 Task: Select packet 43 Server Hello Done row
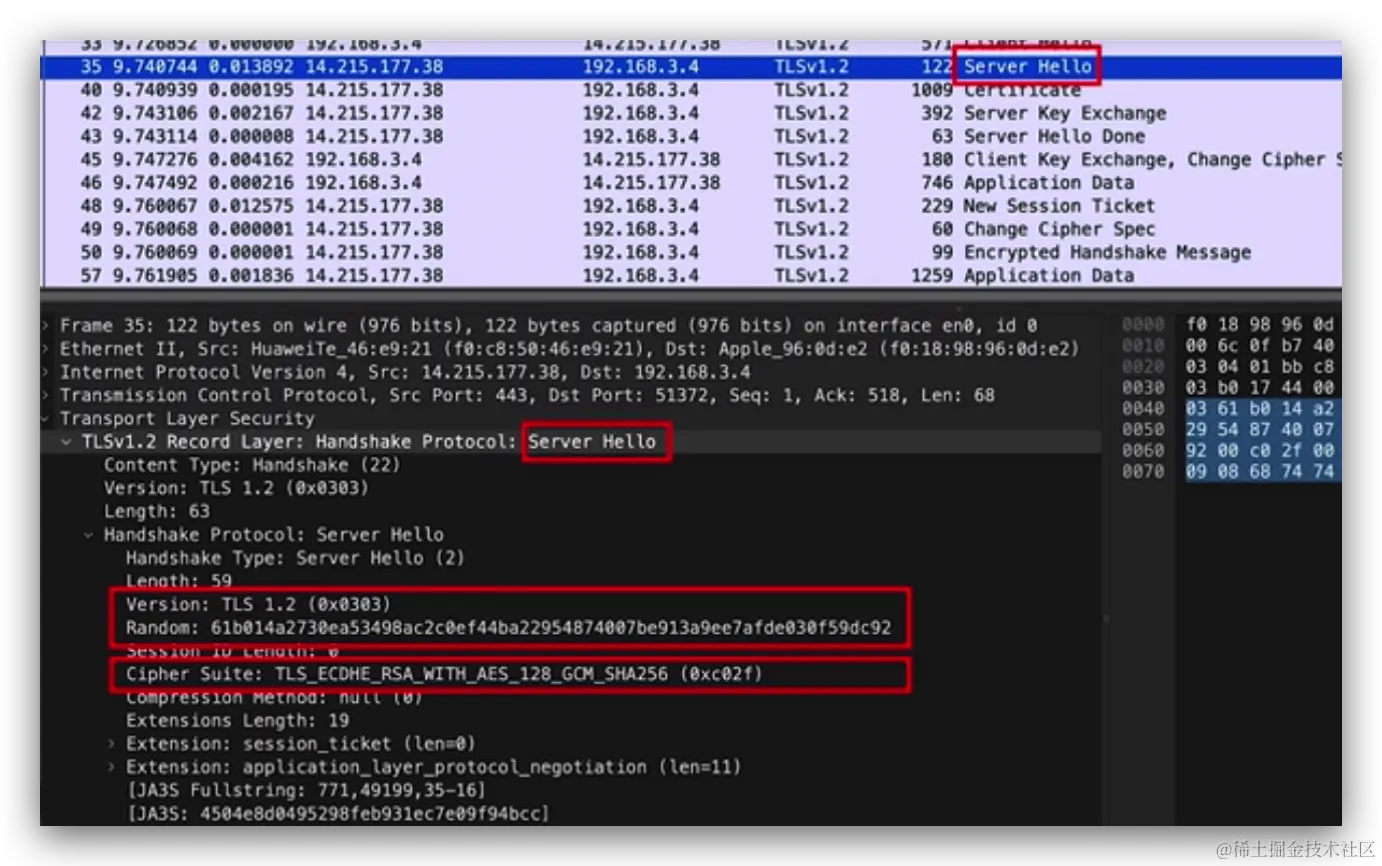(691, 136)
